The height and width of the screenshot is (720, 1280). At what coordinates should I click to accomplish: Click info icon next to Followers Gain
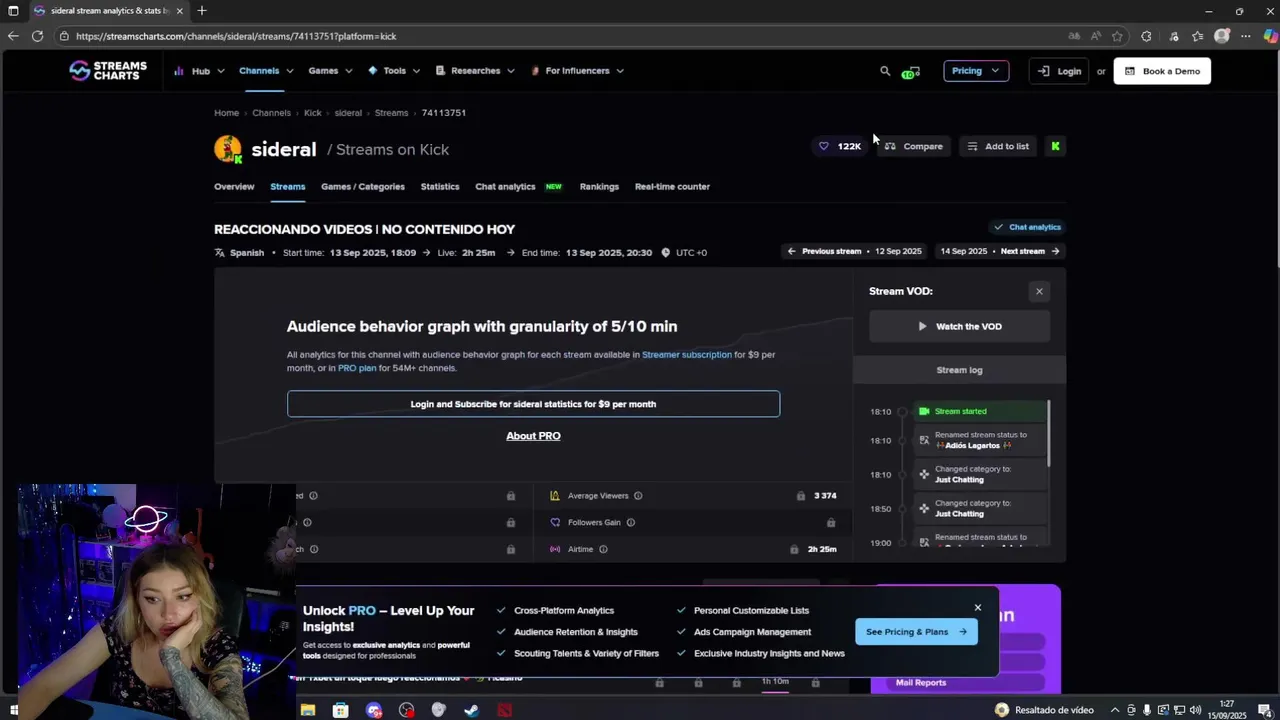tap(630, 522)
